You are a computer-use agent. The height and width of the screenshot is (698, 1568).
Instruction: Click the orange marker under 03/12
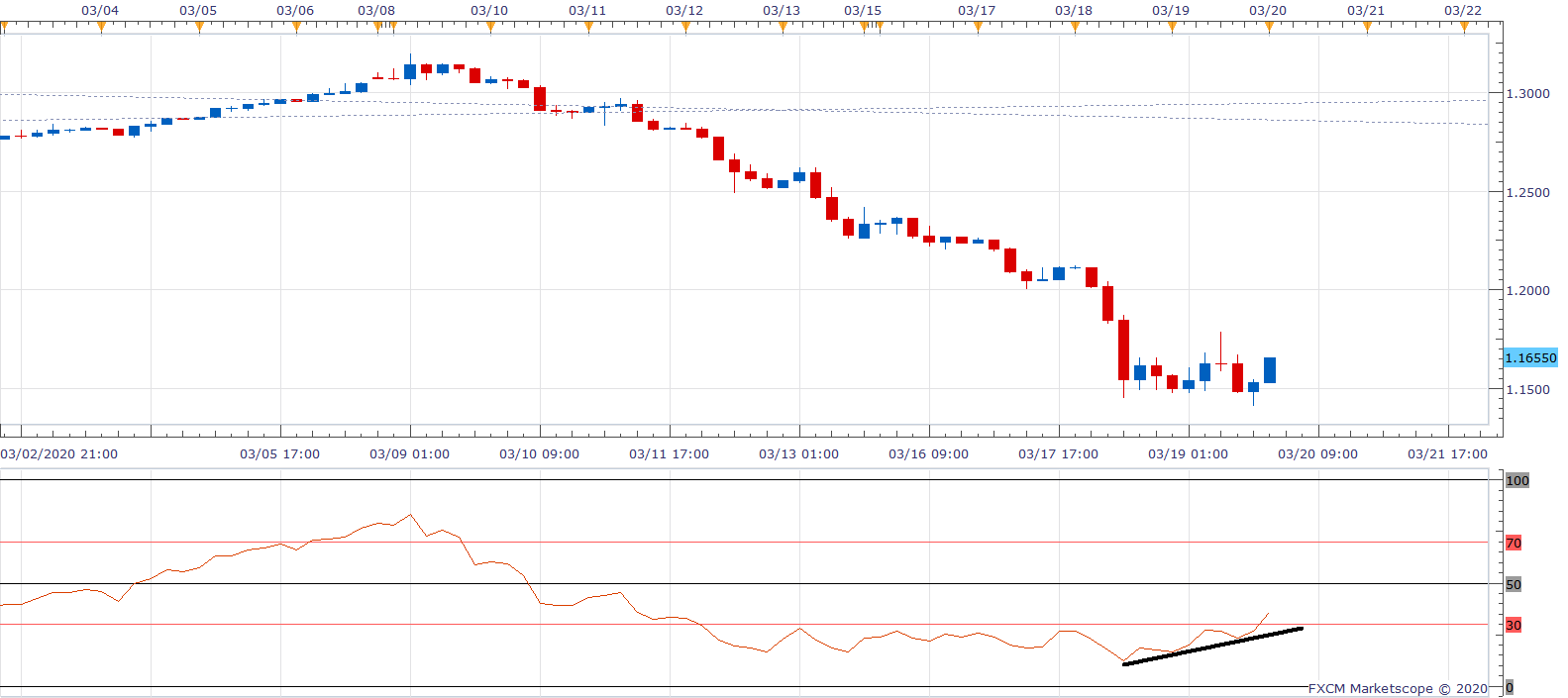tap(685, 27)
